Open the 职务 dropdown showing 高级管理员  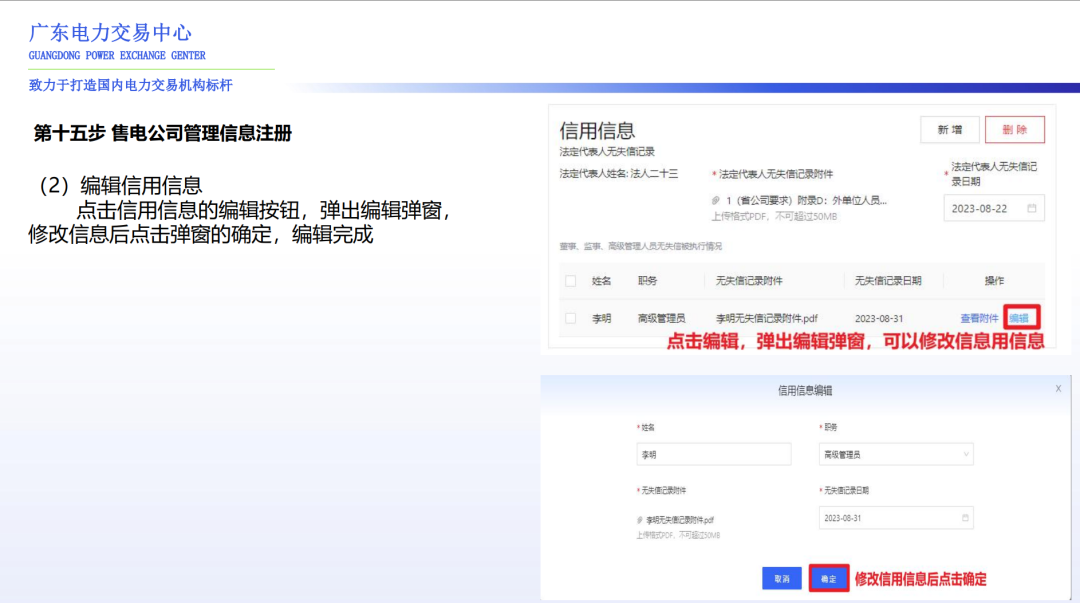click(895, 452)
